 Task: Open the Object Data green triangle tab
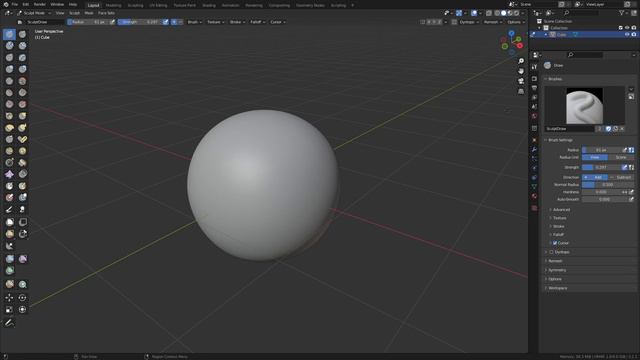(x=534, y=187)
